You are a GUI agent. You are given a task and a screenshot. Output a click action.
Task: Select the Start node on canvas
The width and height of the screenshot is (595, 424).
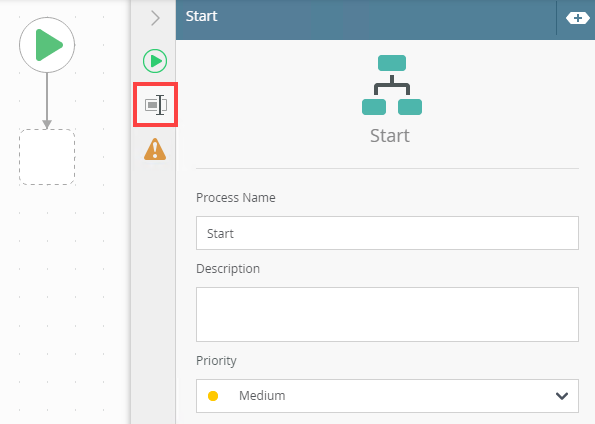point(47,45)
